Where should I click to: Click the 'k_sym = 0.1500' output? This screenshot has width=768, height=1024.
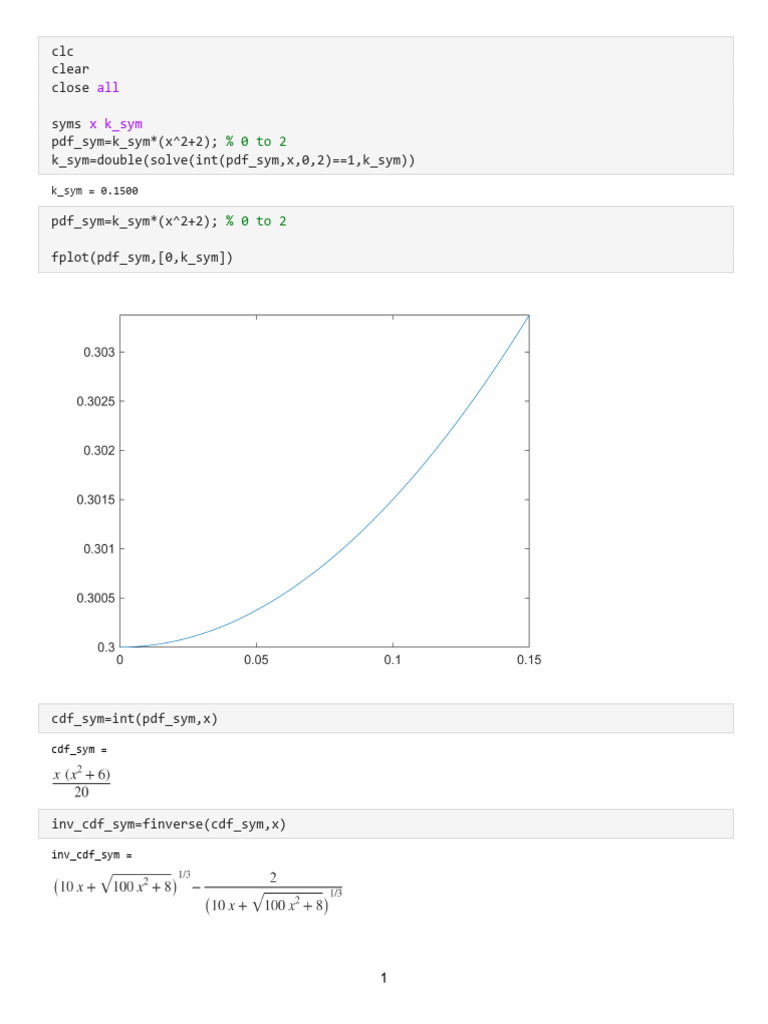tap(95, 191)
